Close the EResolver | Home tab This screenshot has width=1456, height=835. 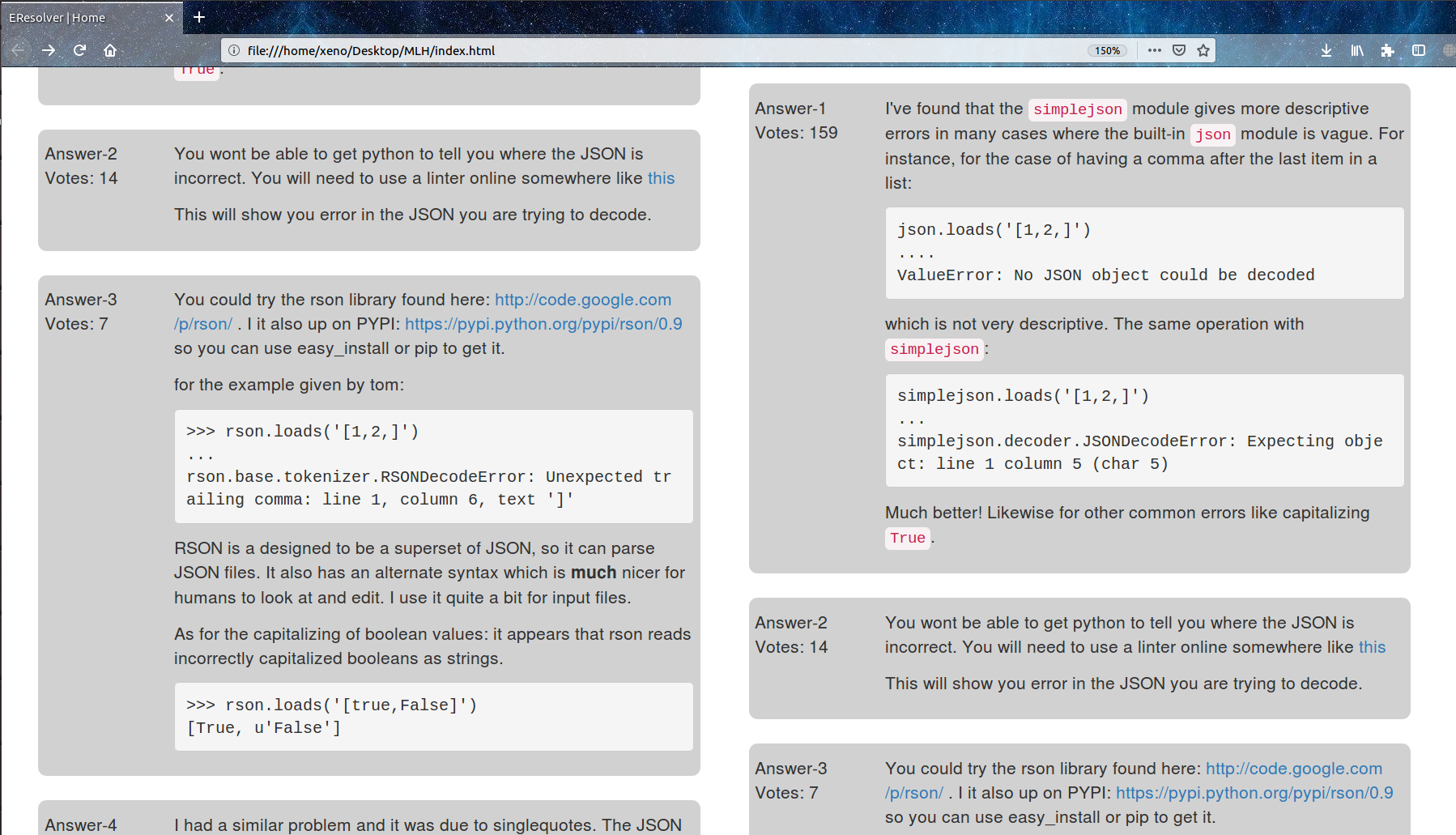[168, 18]
